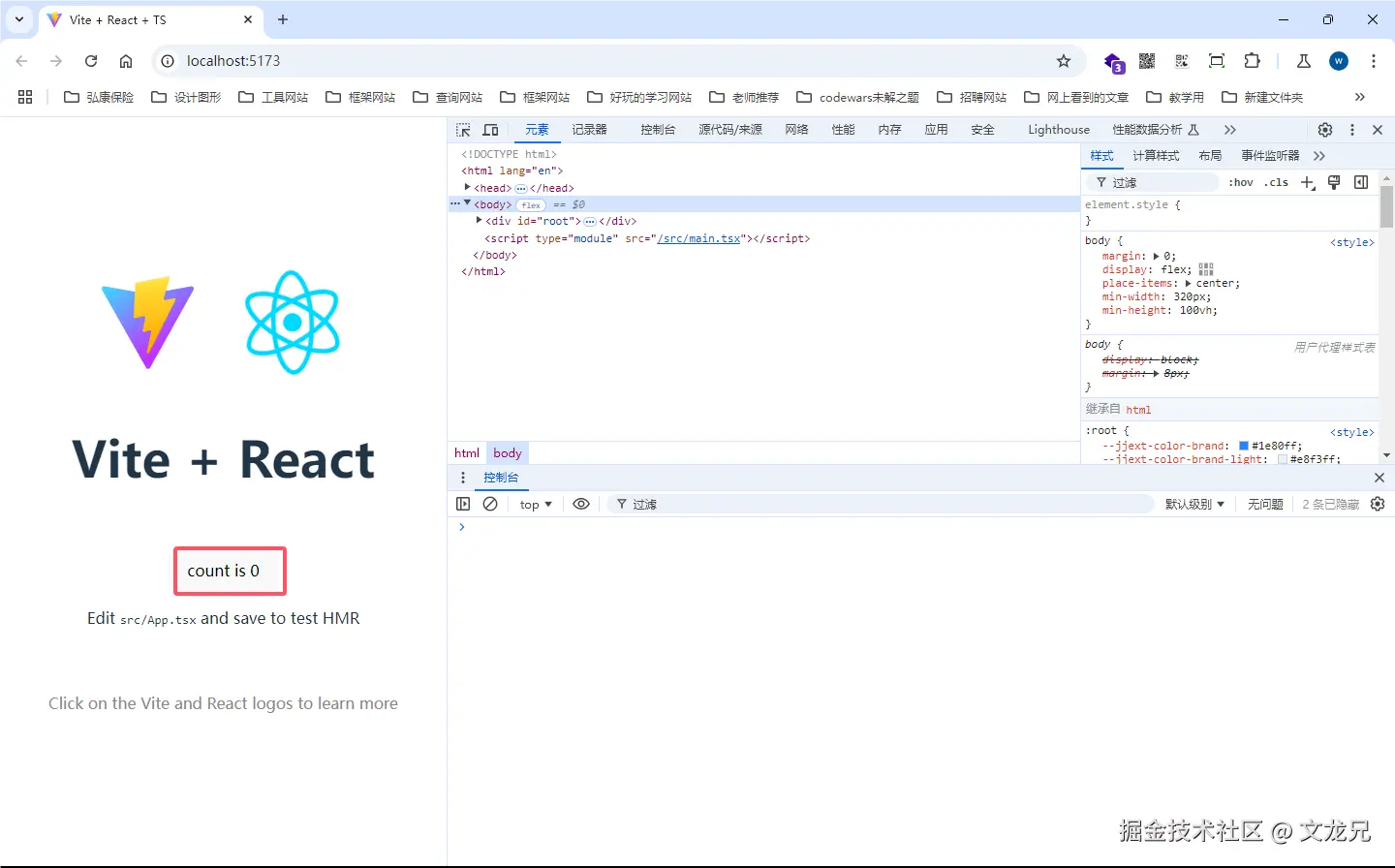Viewport: 1395px width, 868px height.
Task: Show more DevTools main tabs chevron
Action: (x=1229, y=130)
